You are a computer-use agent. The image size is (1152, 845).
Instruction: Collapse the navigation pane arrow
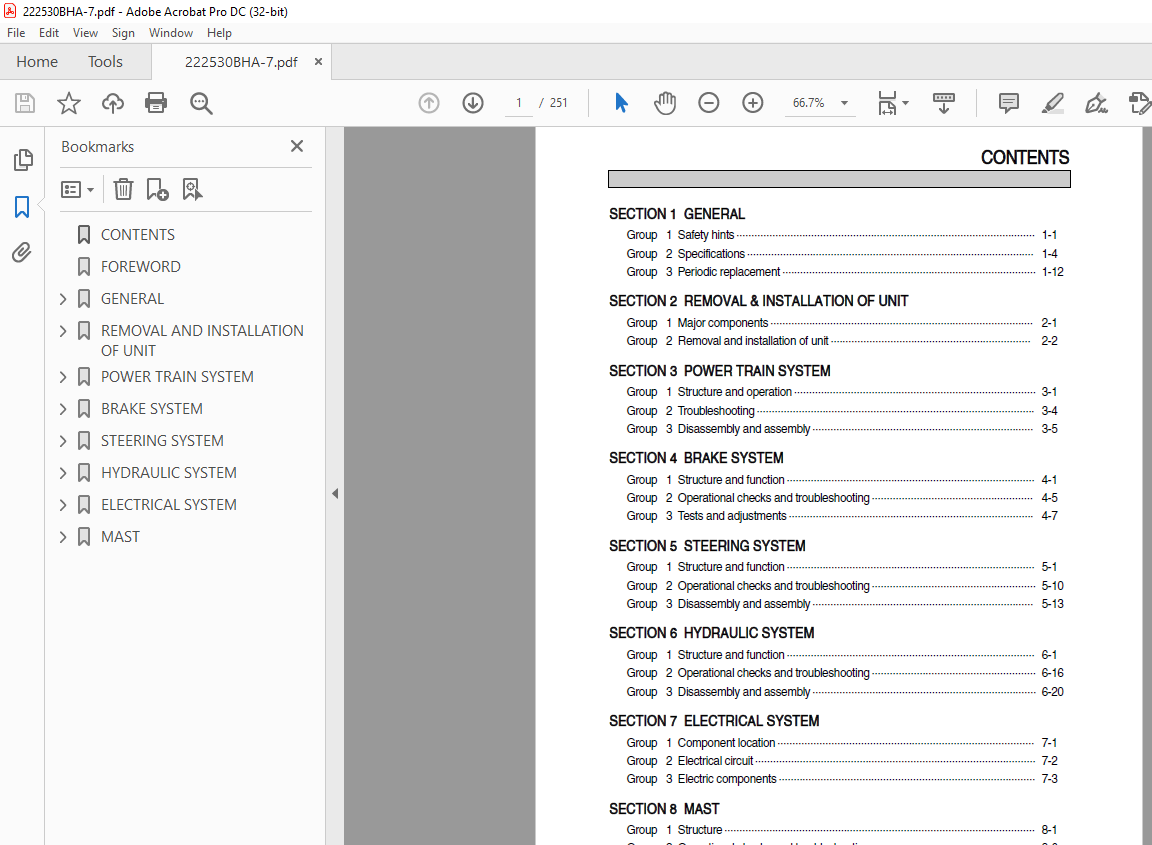point(335,494)
